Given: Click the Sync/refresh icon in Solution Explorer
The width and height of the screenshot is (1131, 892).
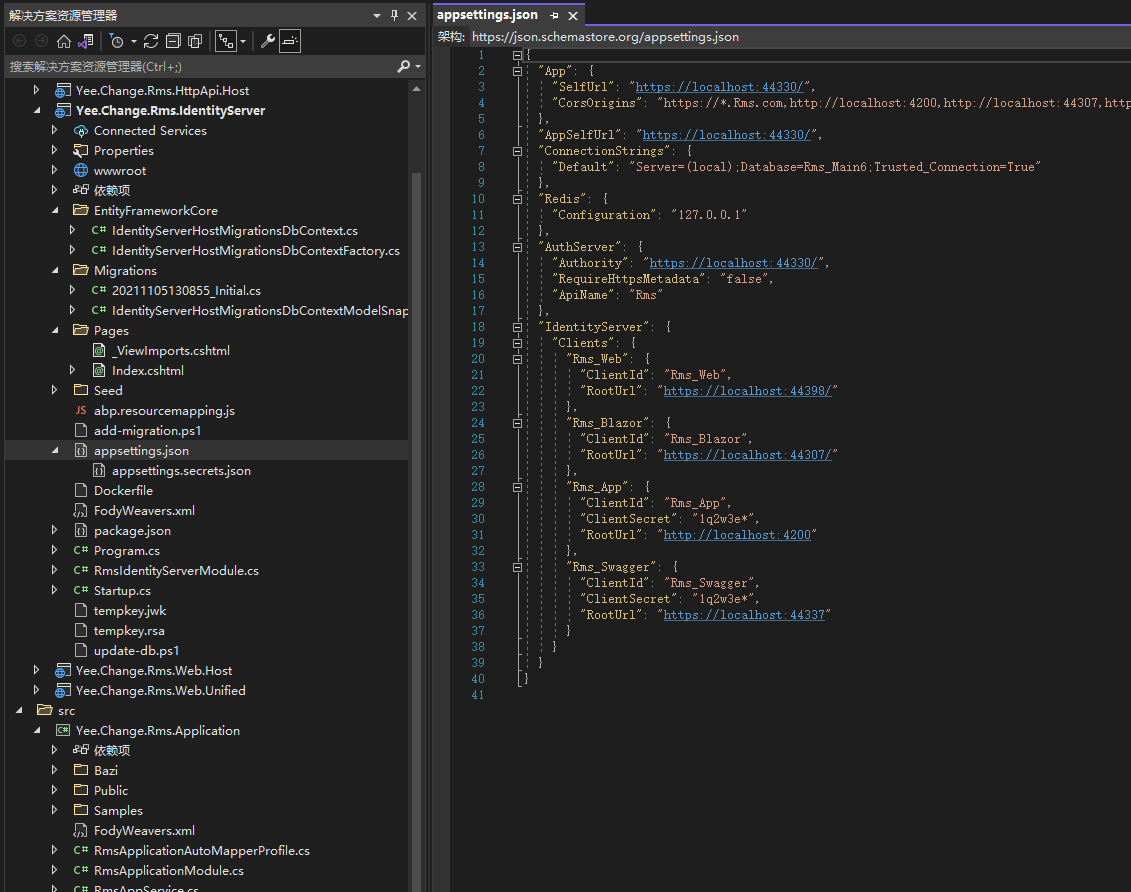Looking at the screenshot, I should 151,41.
